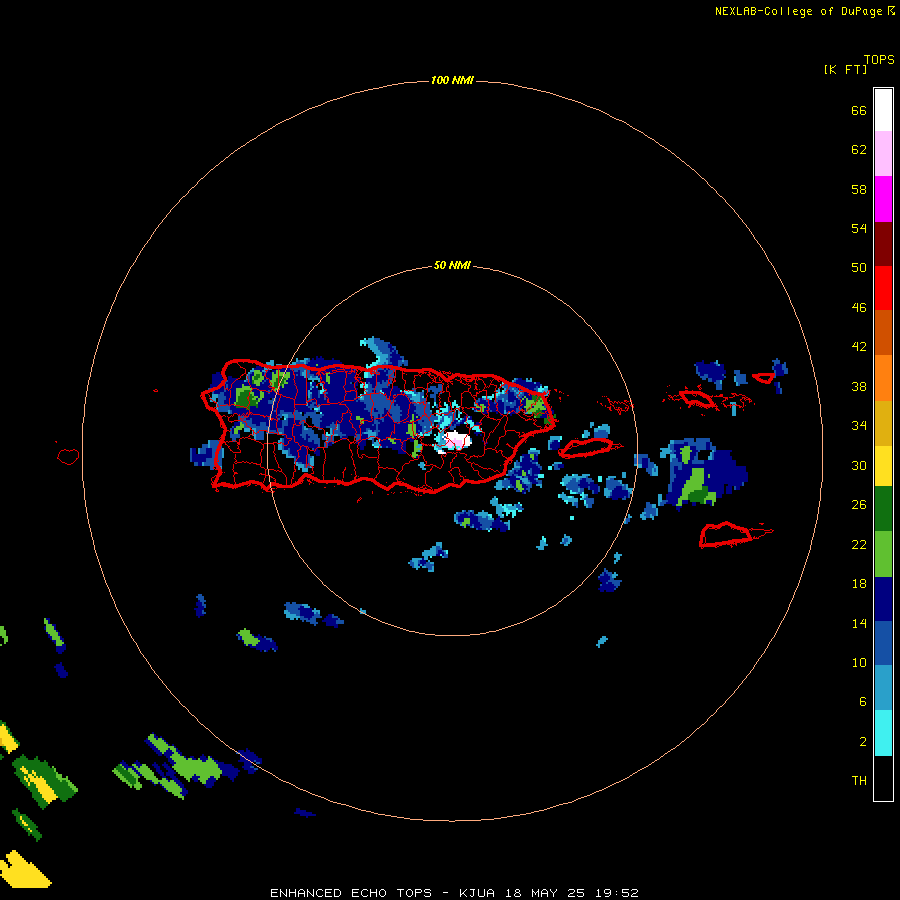Click the legend value '30'
The image size is (900, 900).
click(859, 465)
